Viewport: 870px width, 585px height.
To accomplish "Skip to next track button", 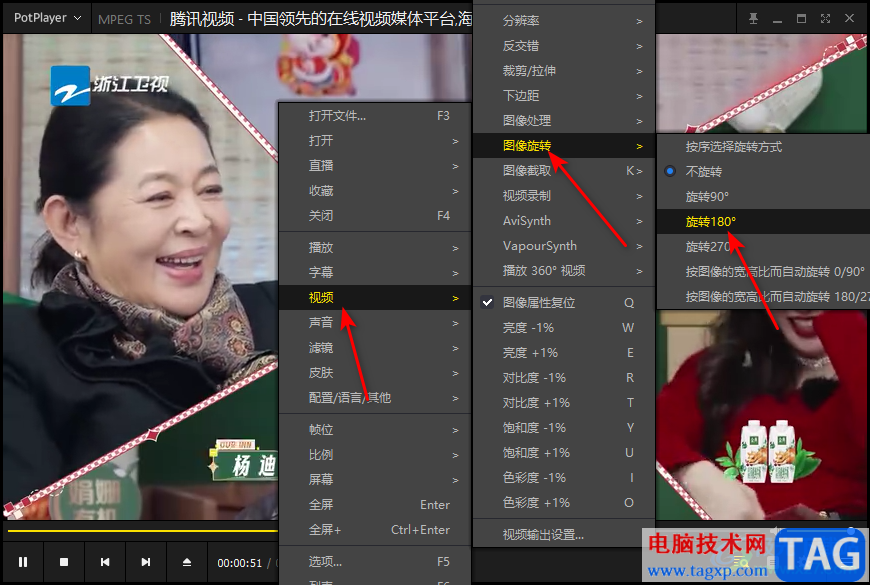I will (x=146, y=562).
